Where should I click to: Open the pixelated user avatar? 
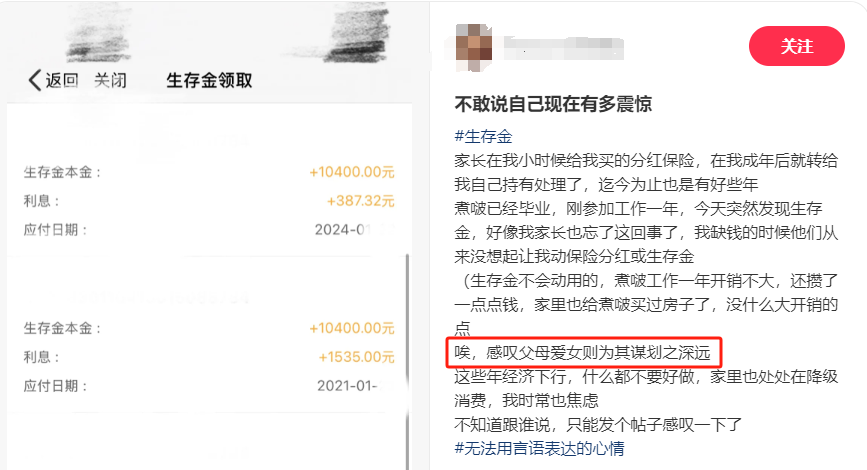click(473, 48)
